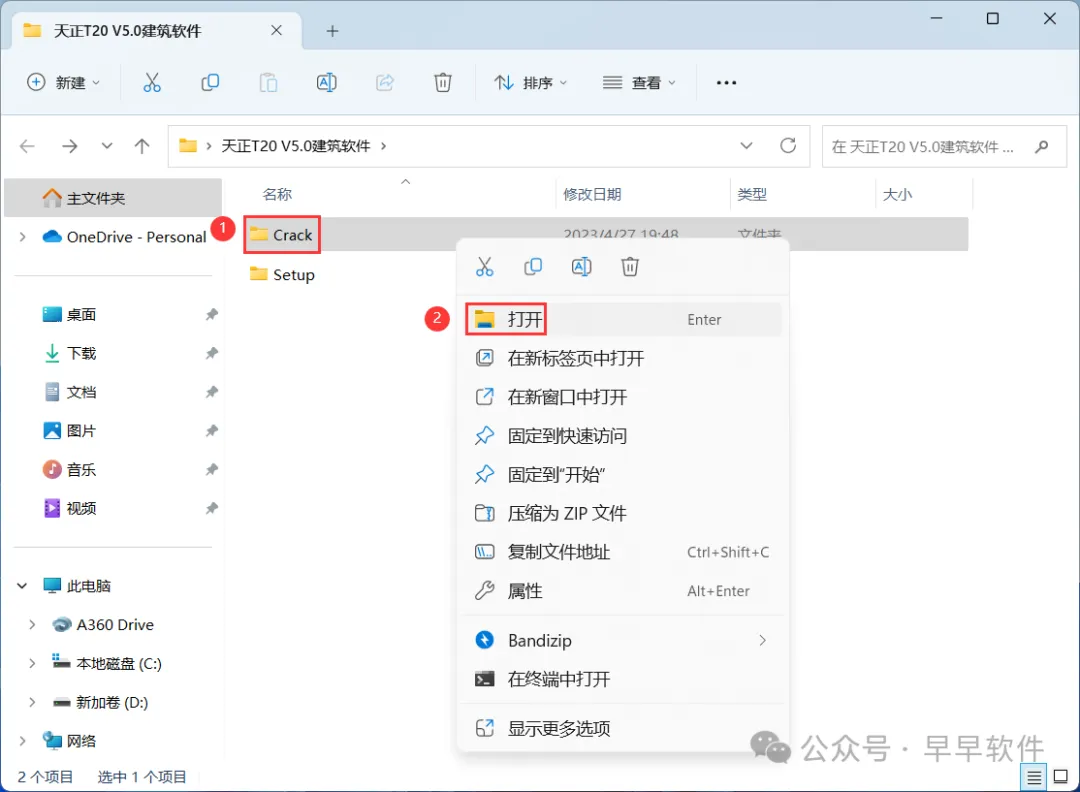The height and width of the screenshot is (792, 1080).
Task: Expand the address bar history dropdown
Action: point(746,146)
